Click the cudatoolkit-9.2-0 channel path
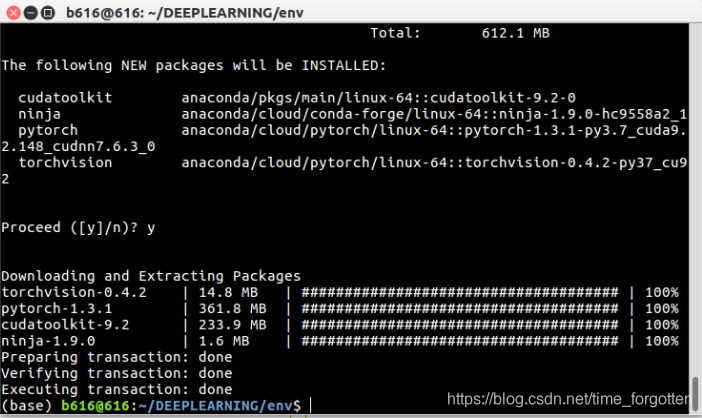702x418 pixels. point(378,98)
